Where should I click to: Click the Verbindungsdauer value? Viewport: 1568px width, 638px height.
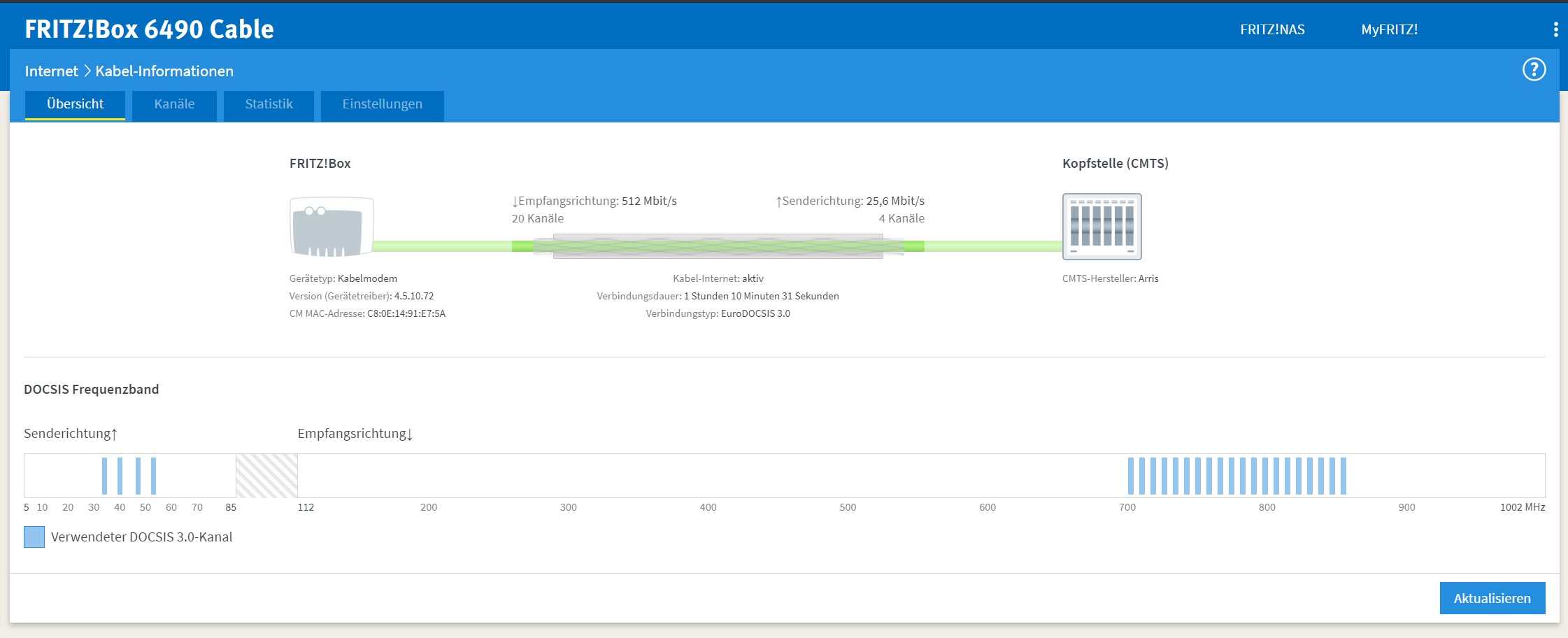762,296
